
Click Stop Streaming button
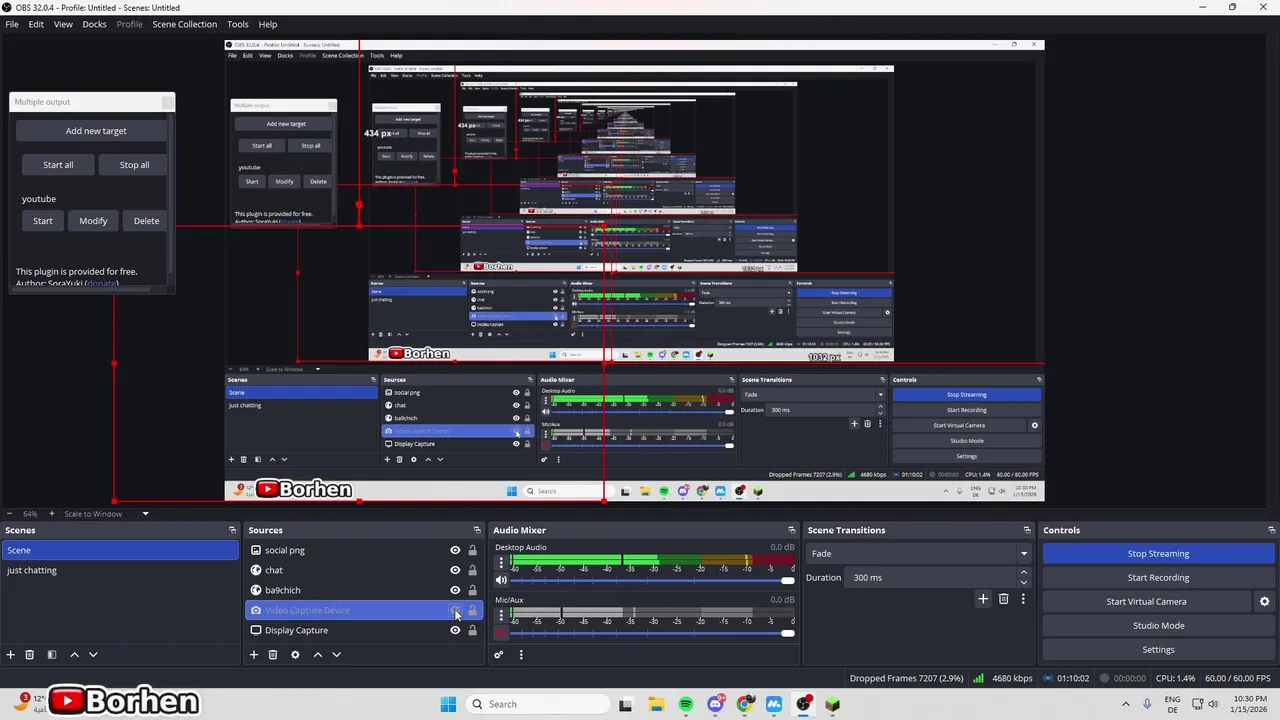point(1158,553)
